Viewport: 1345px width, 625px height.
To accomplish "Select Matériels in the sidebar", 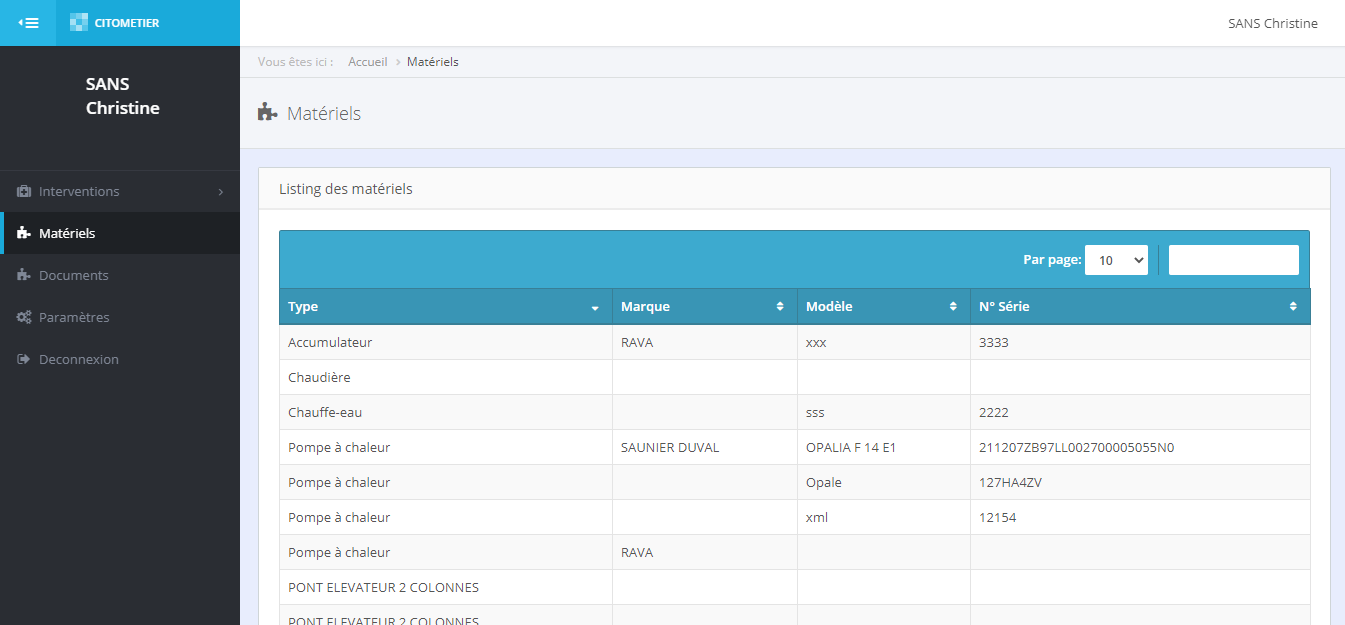I will (120, 233).
